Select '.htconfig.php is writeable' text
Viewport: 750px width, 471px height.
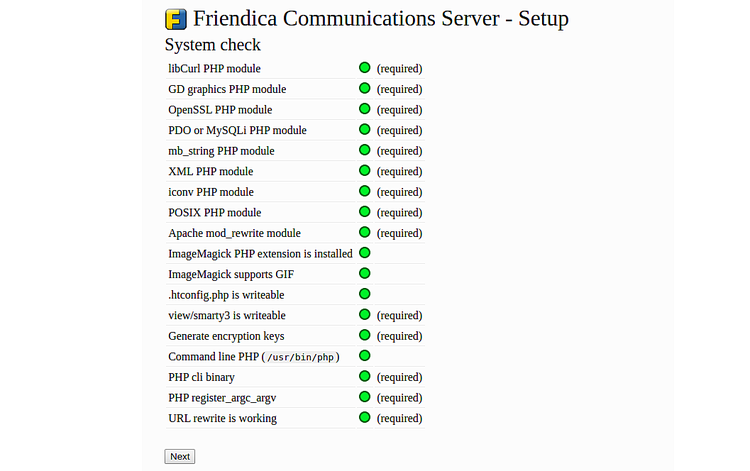[x=226, y=295]
